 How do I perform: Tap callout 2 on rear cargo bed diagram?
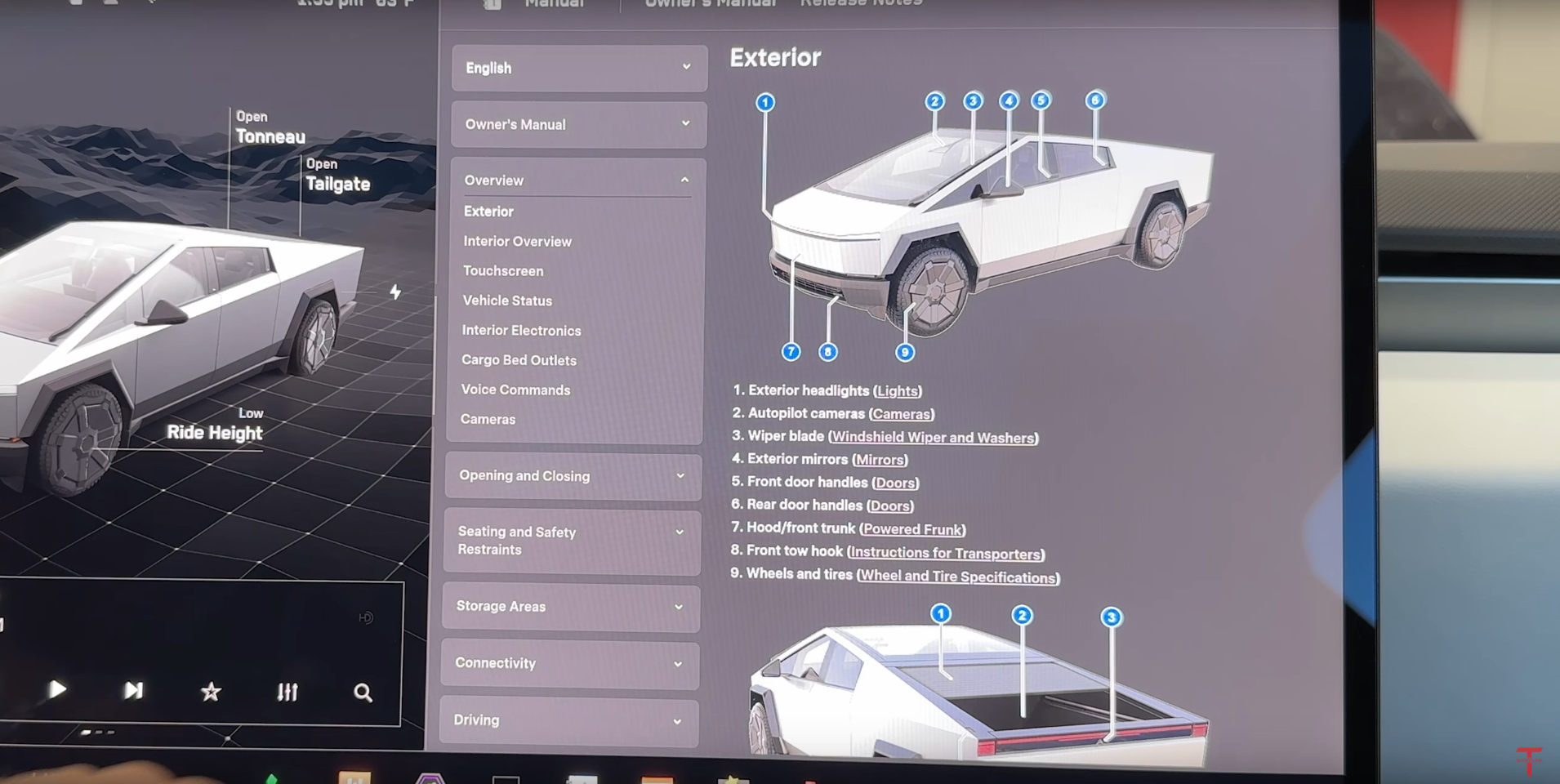point(1022,616)
